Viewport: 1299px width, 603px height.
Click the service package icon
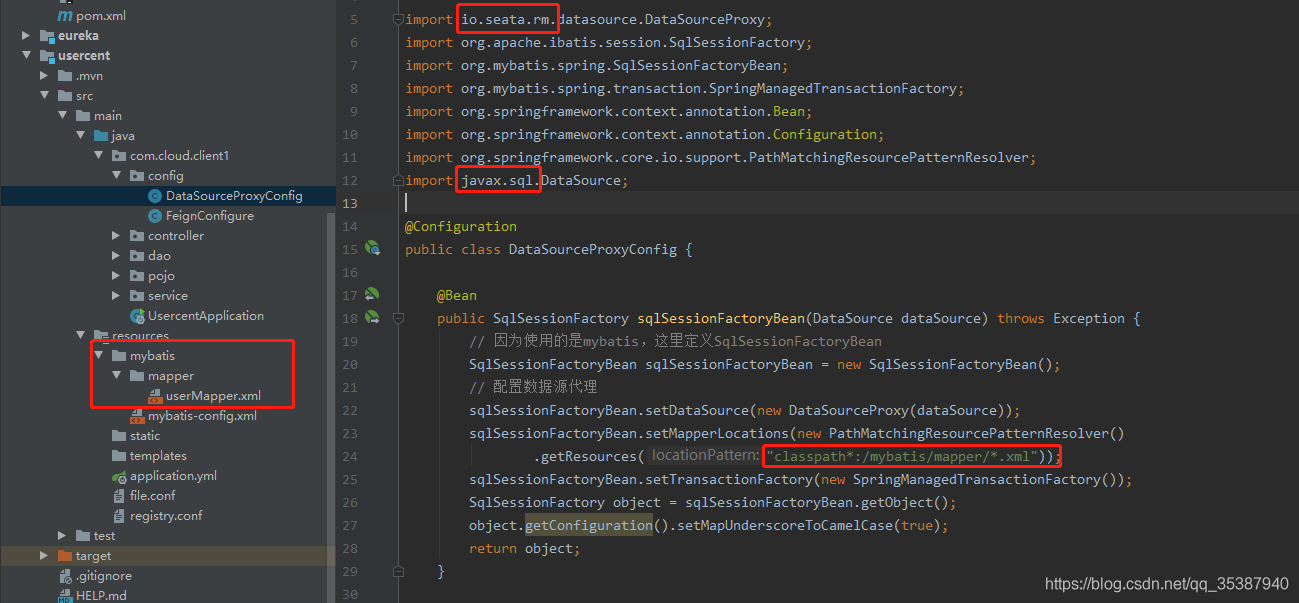point(137,296)
